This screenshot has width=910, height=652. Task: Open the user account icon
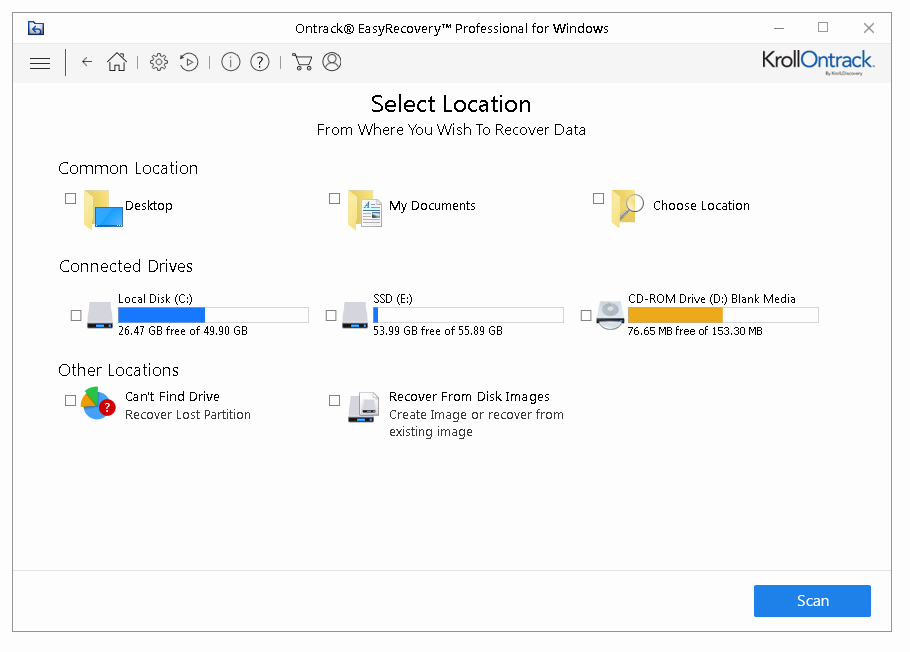click(332, 62)
